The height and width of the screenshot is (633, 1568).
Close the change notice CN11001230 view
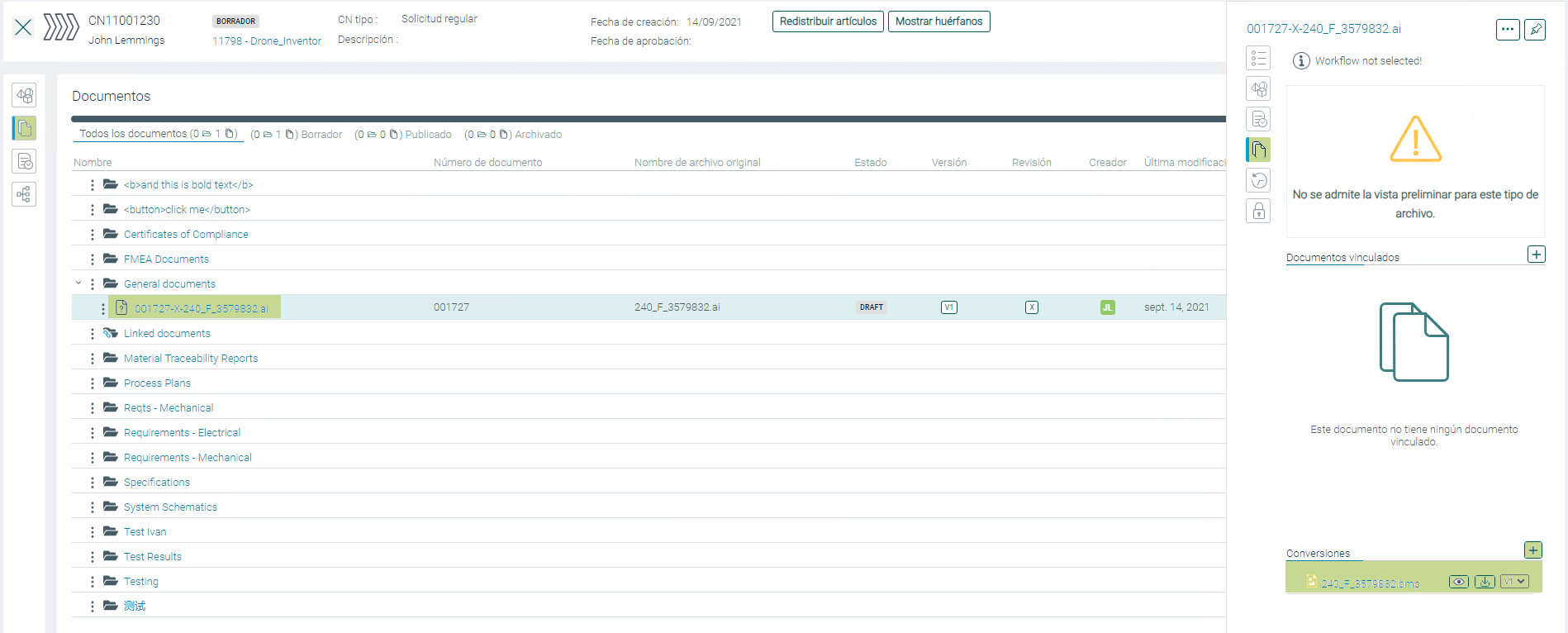click(23, 27)
